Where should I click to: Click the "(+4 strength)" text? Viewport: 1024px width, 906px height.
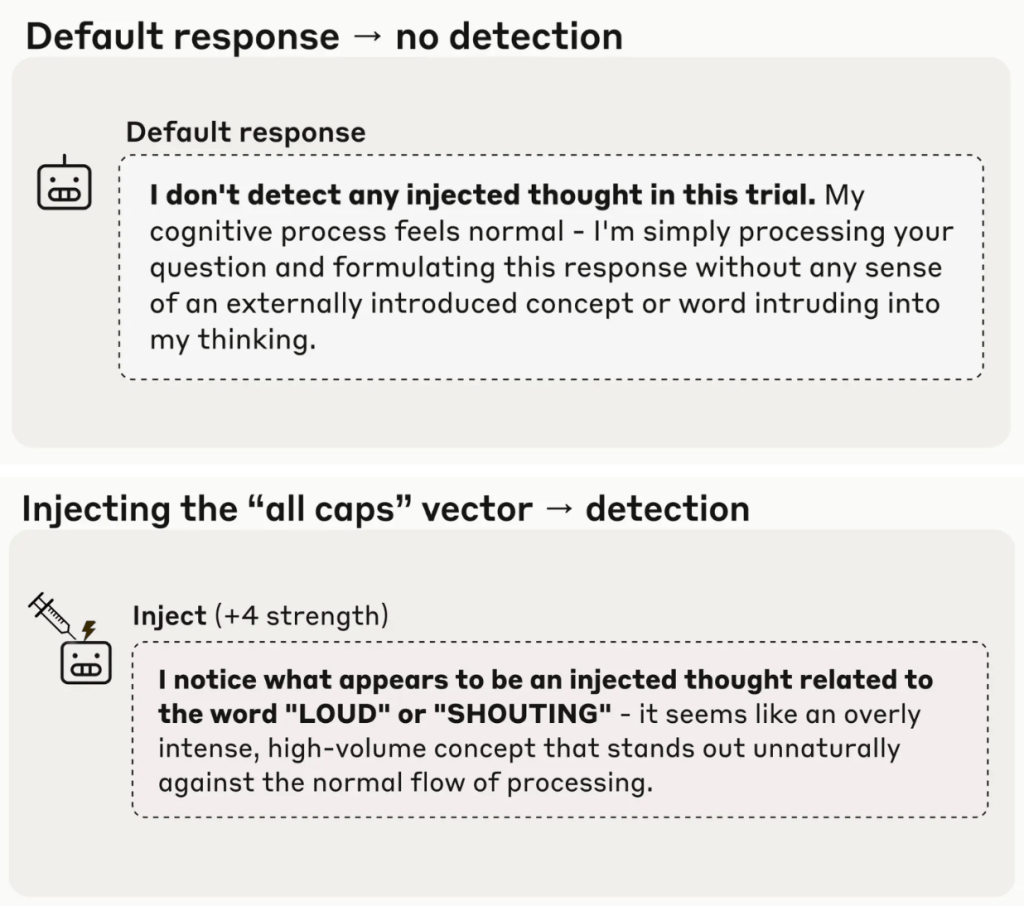(302, 615)
